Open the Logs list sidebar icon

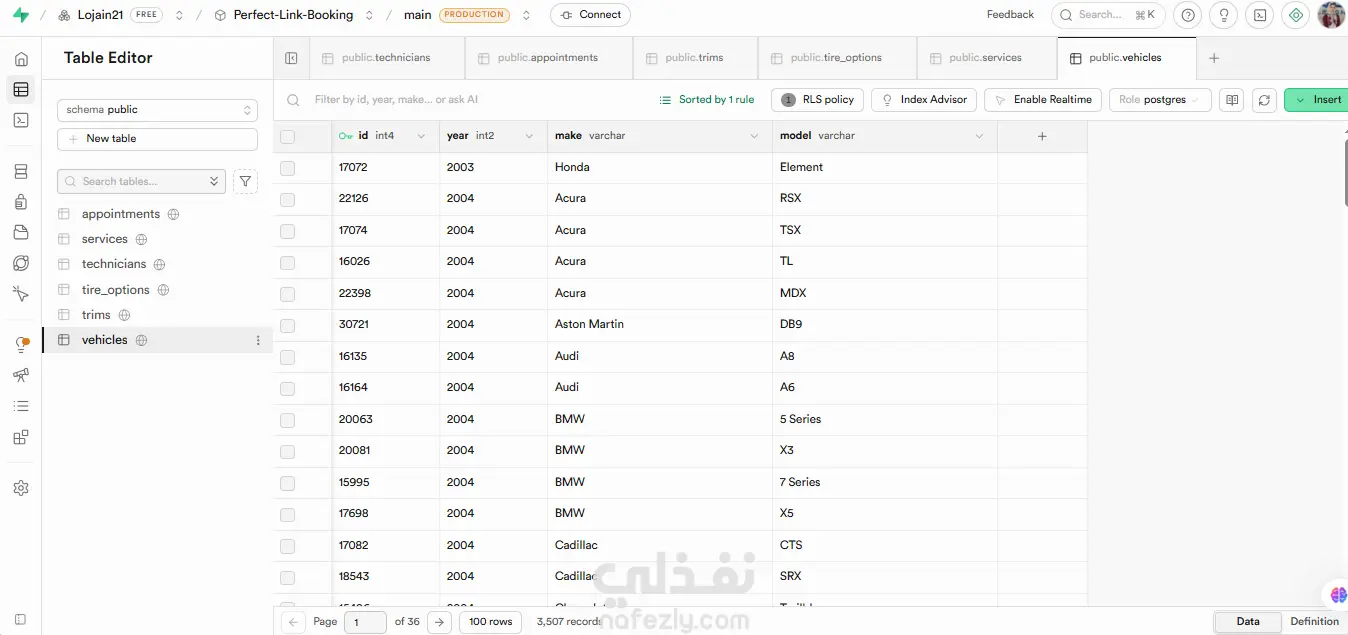[21, 406]
